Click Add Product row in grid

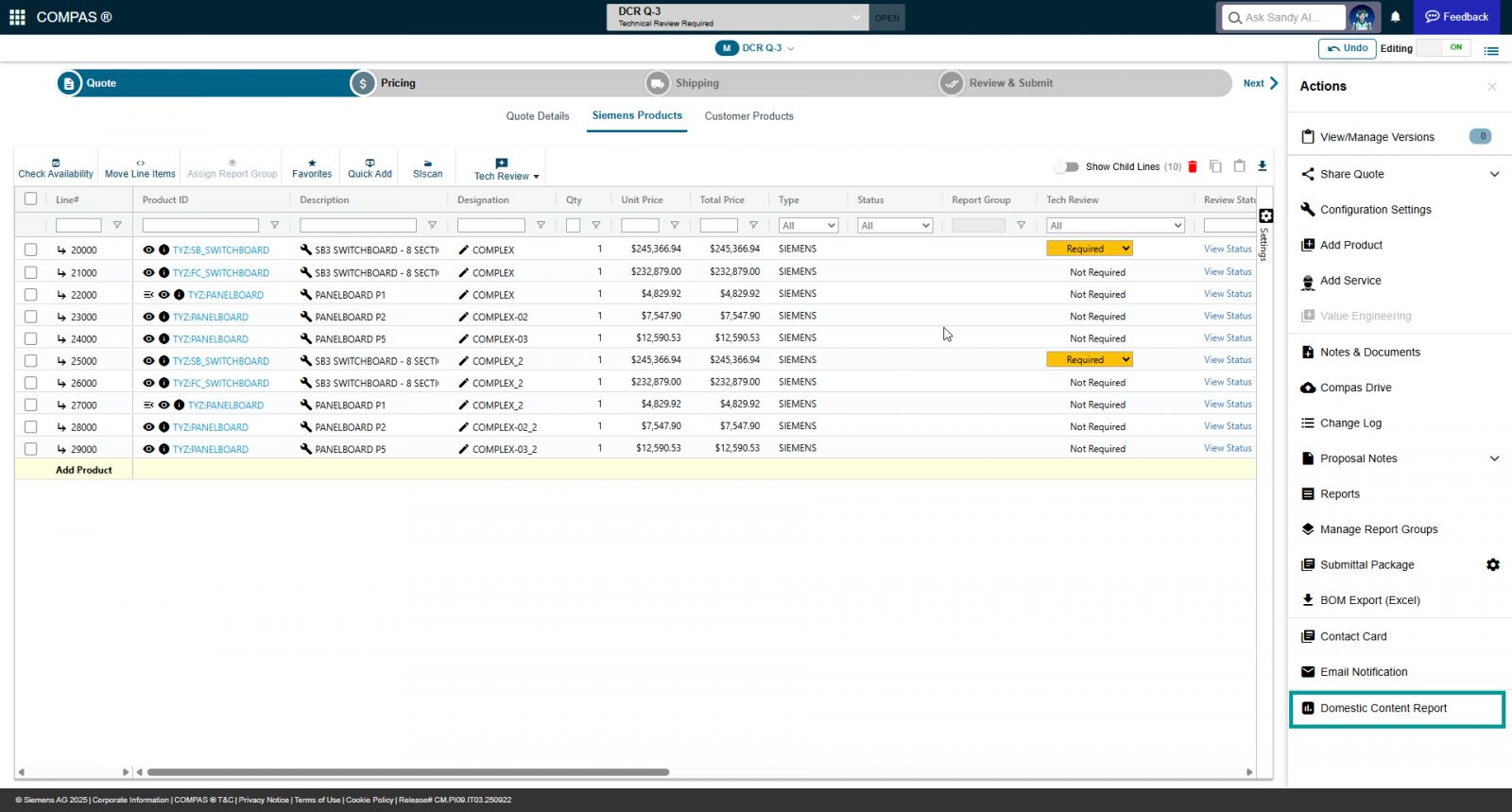(635, 470)
